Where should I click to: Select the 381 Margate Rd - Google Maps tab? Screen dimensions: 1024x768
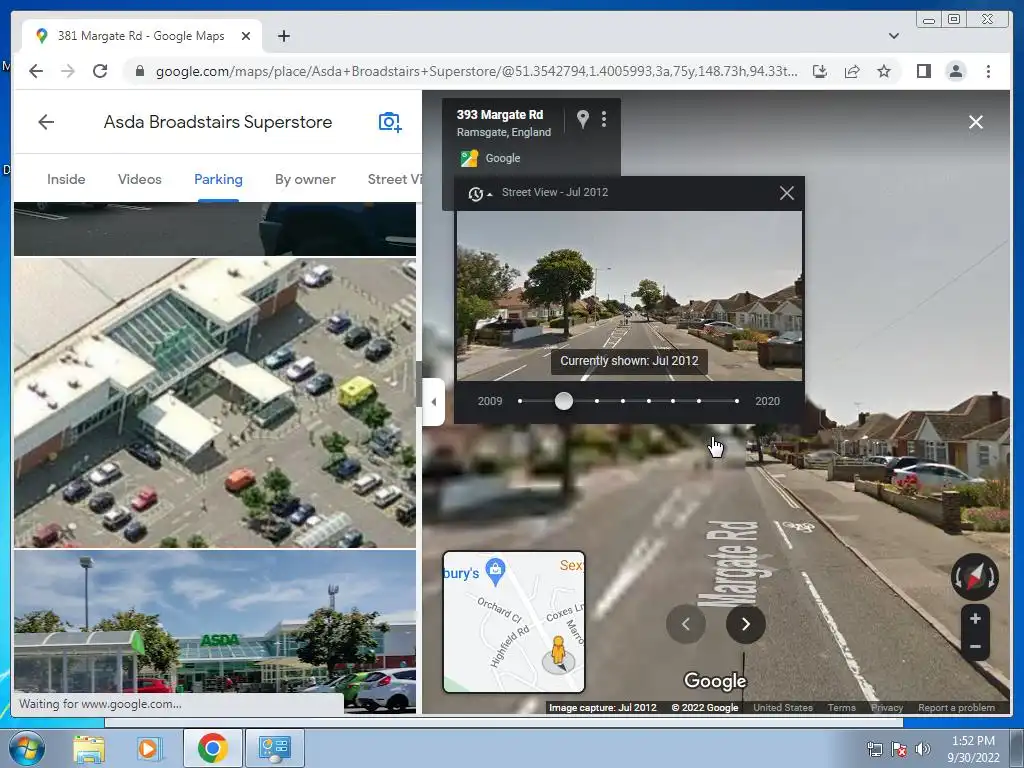click(141, 36)
